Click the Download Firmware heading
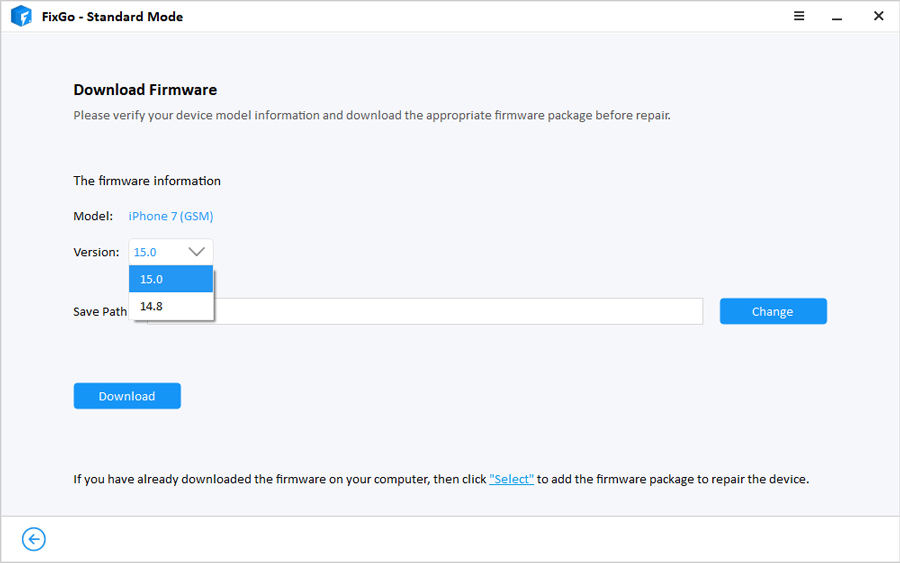Viewport: 900px width, 563px height. 145,90
